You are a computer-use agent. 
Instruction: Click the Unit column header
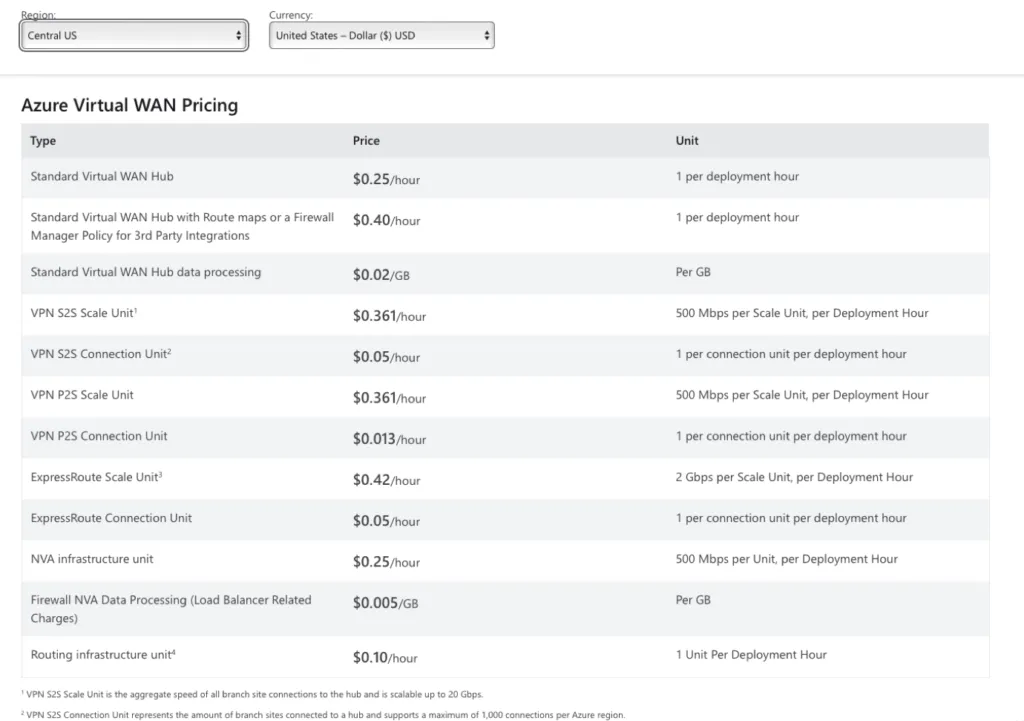click(687, 141)
